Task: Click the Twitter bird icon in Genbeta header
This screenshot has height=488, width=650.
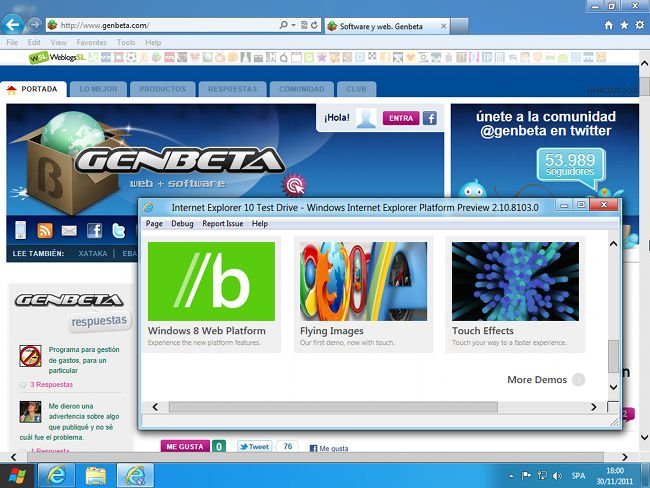Action: [x=119, y=231]
